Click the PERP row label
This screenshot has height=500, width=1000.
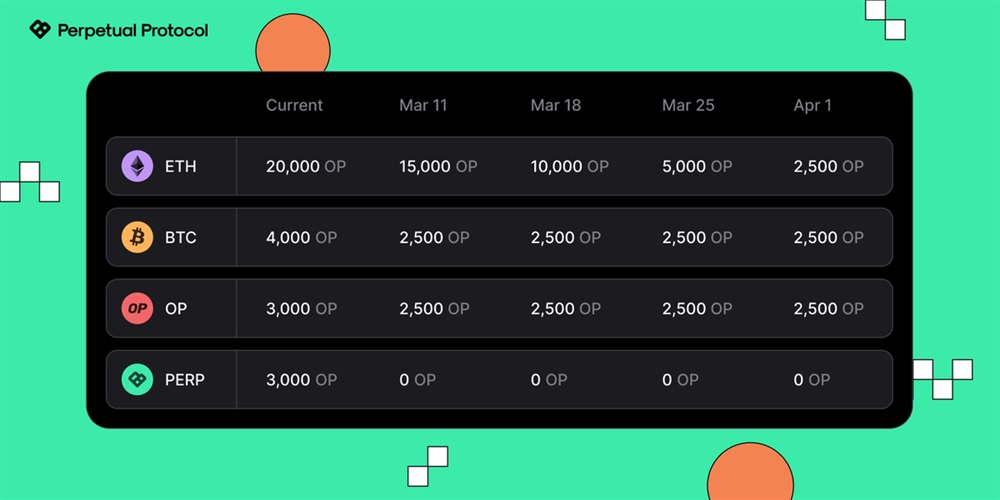[x=184, y=380]
